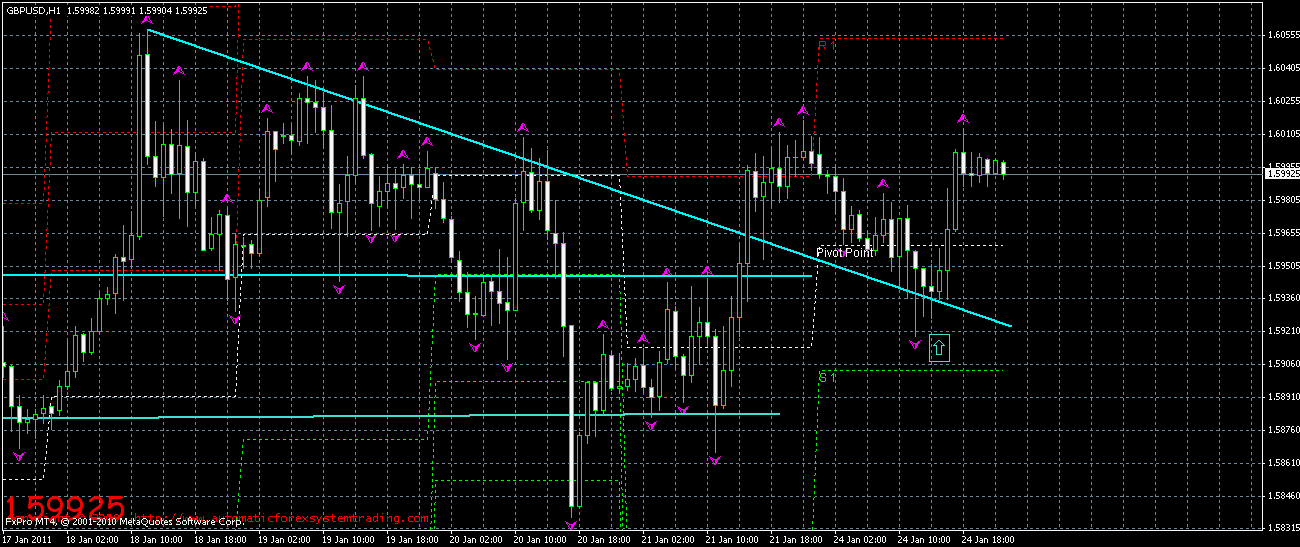Viewport: 1300px width, 547px height.
Task: Click the magenta fractal arrow atop the chart's highest candle
Action: click(x=147, y=19)
